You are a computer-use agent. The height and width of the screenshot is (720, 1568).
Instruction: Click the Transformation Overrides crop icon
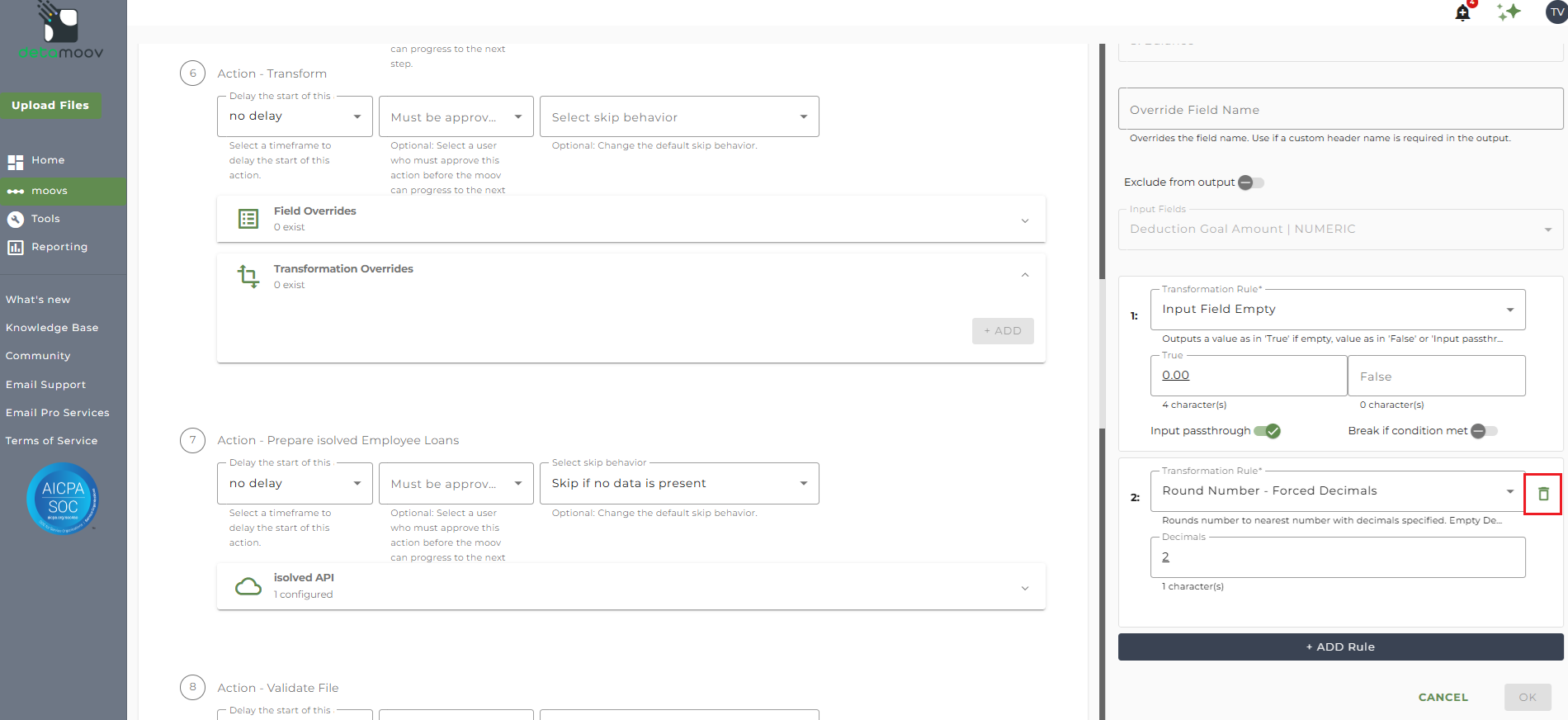(x=248, y=276)
